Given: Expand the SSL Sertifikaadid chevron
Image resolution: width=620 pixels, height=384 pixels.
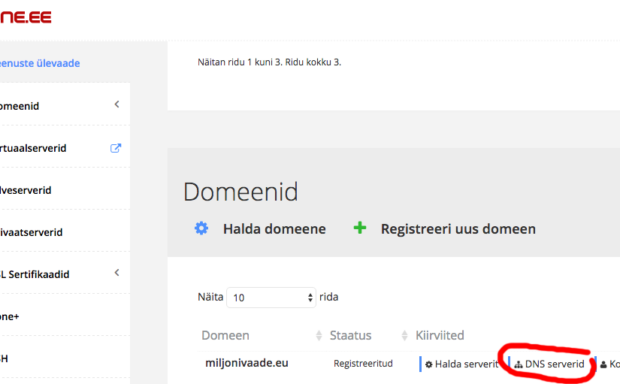Looking at the screenshot, I should tap(117, 272).
